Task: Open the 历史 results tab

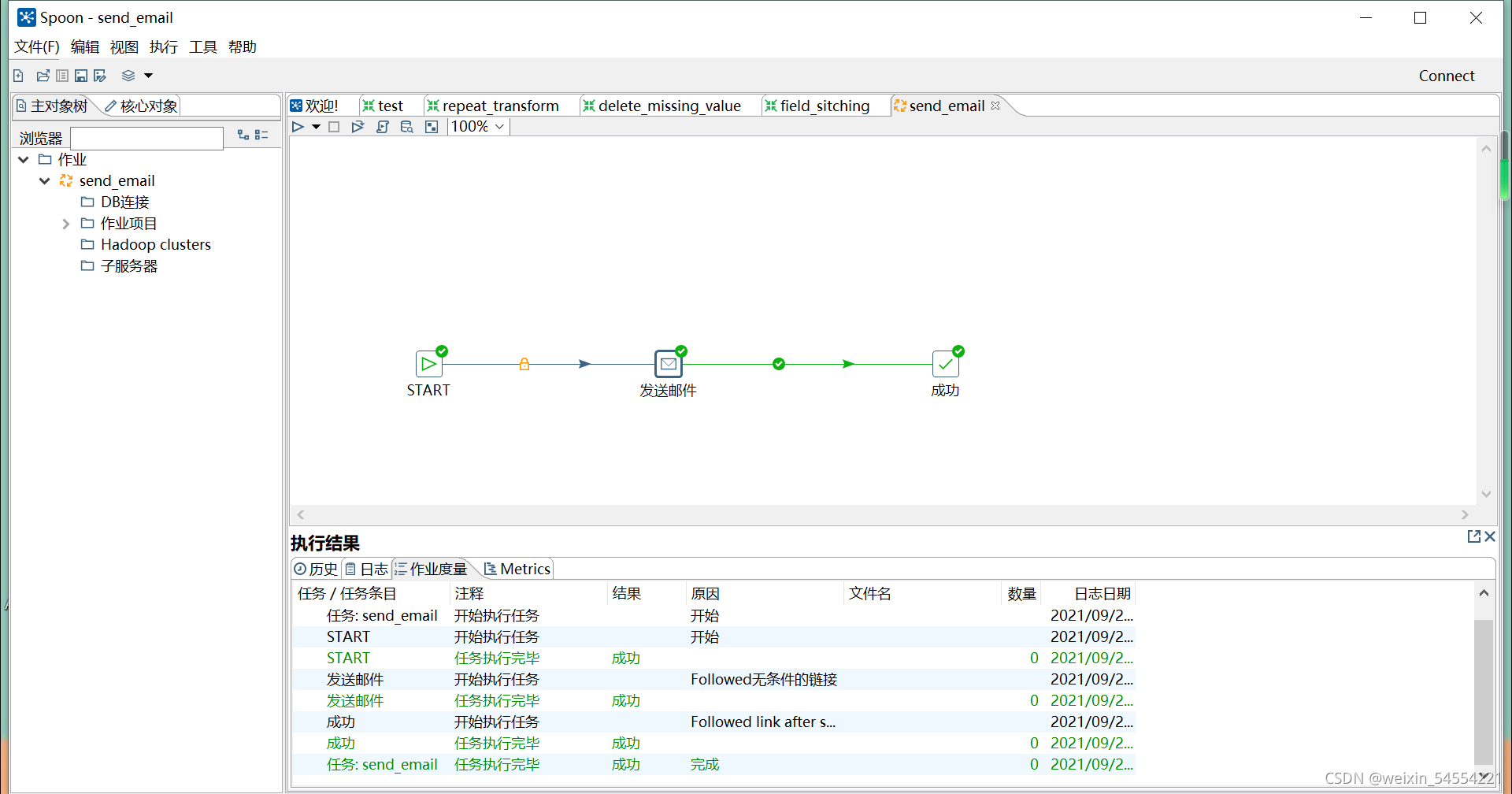Action: [316, 569]
